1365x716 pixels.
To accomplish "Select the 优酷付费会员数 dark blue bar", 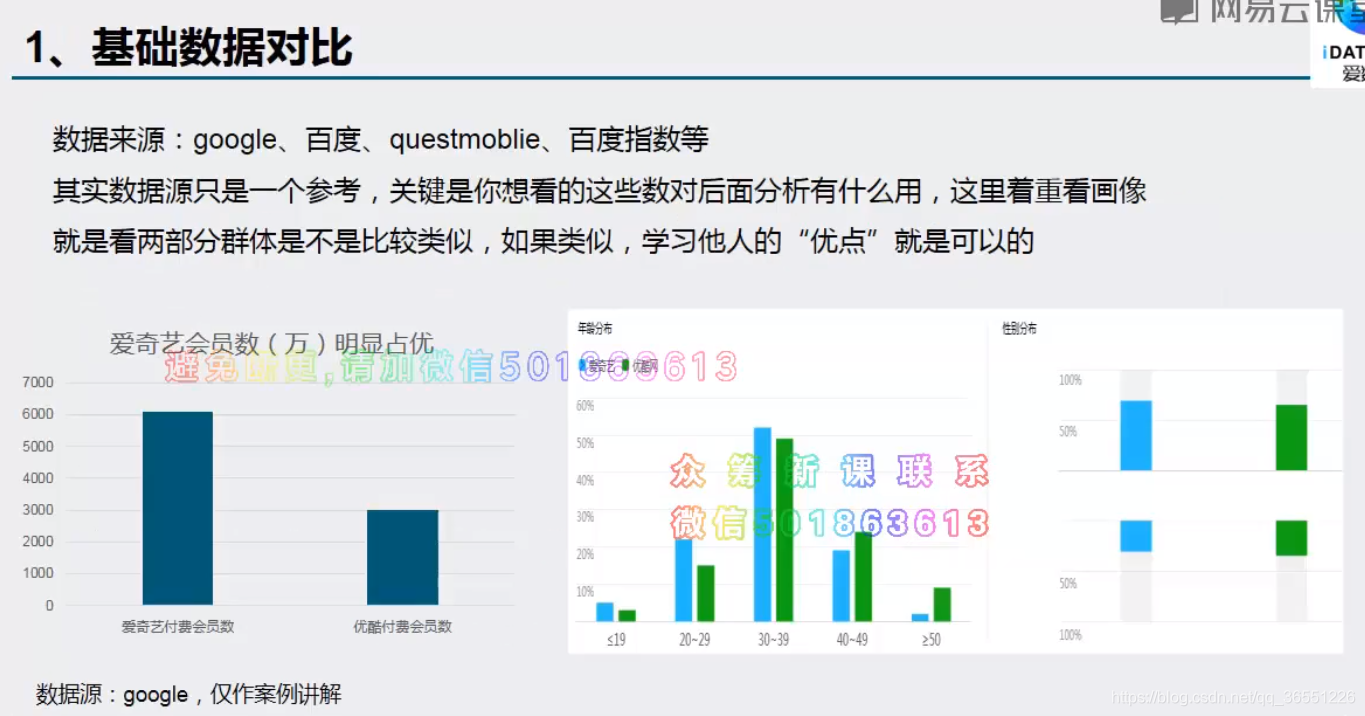I will (x=403, y=557).
